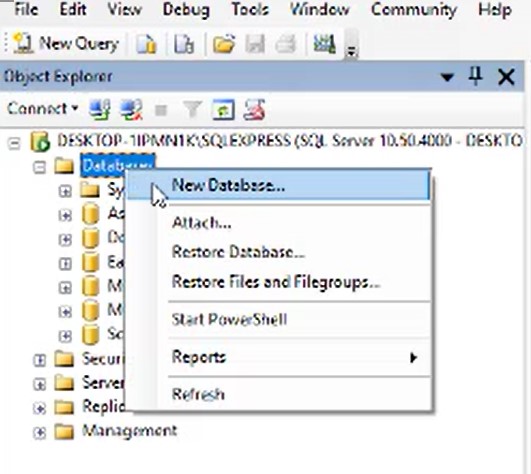Collapse the DESKTOP SQLEXPRESS server node
The image size is (531, 474).
pos(14,143)
